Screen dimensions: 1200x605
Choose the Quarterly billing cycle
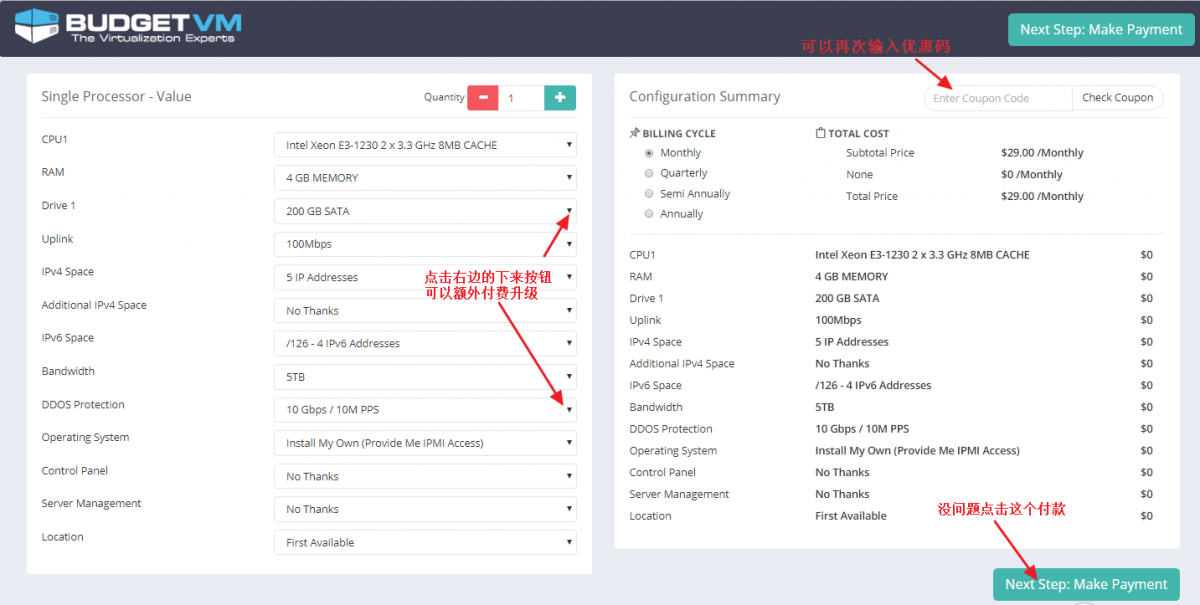(649, 173)
